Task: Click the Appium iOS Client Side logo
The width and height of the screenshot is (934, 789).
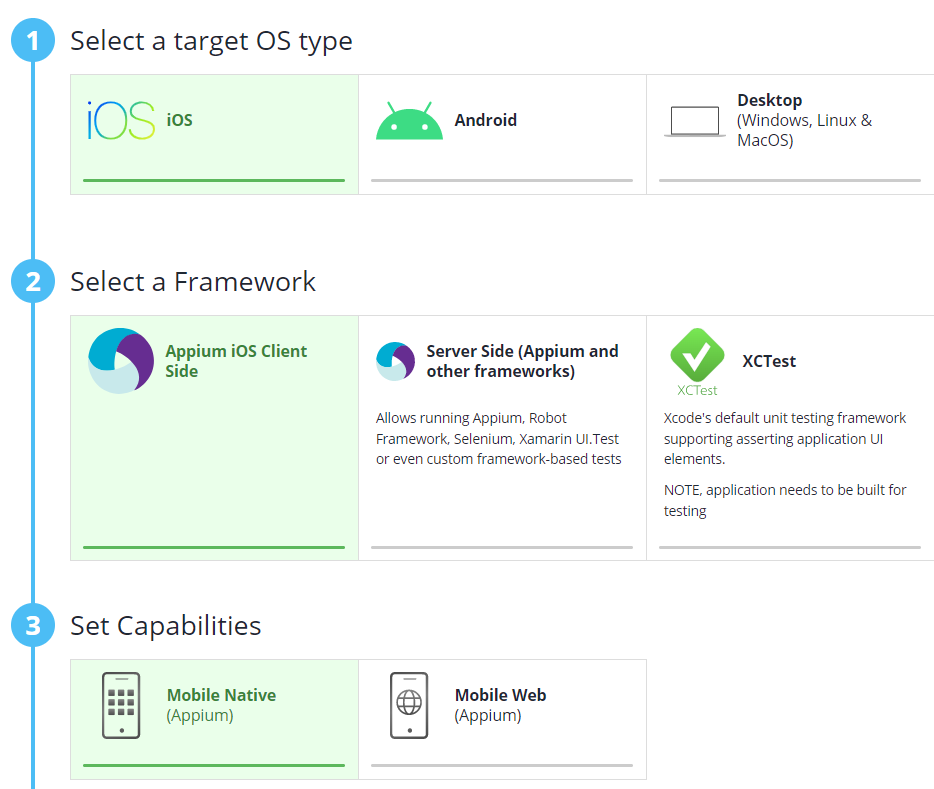Action: (121, 360)
